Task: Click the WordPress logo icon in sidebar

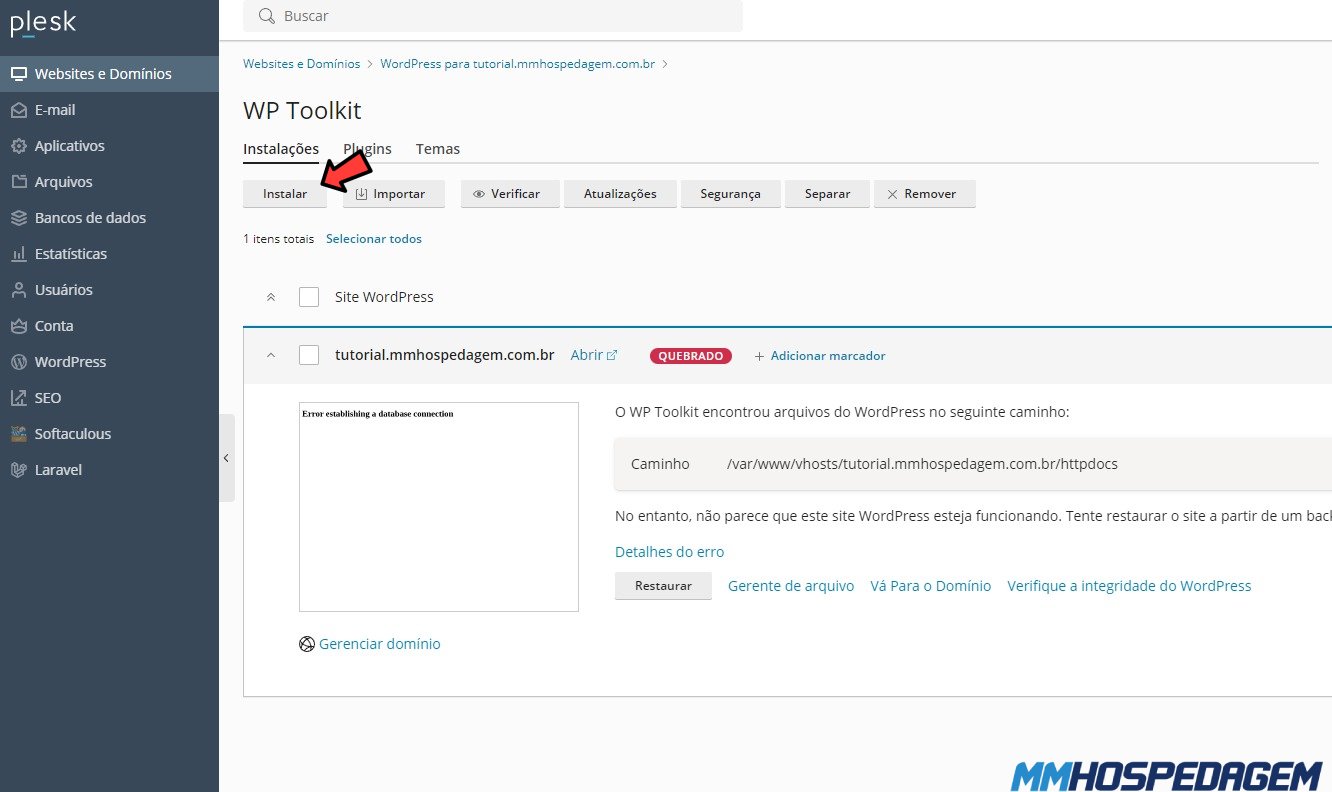Action: (18, 362)
